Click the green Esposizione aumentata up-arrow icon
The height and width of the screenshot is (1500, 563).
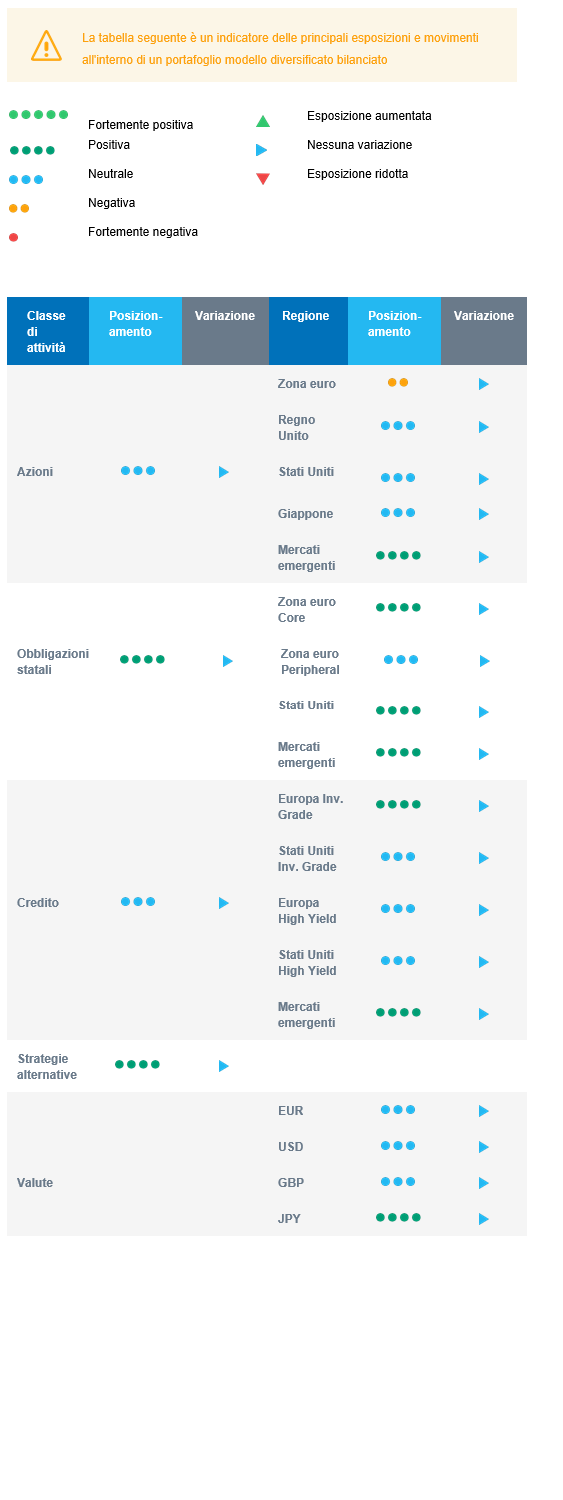point(263,121)
